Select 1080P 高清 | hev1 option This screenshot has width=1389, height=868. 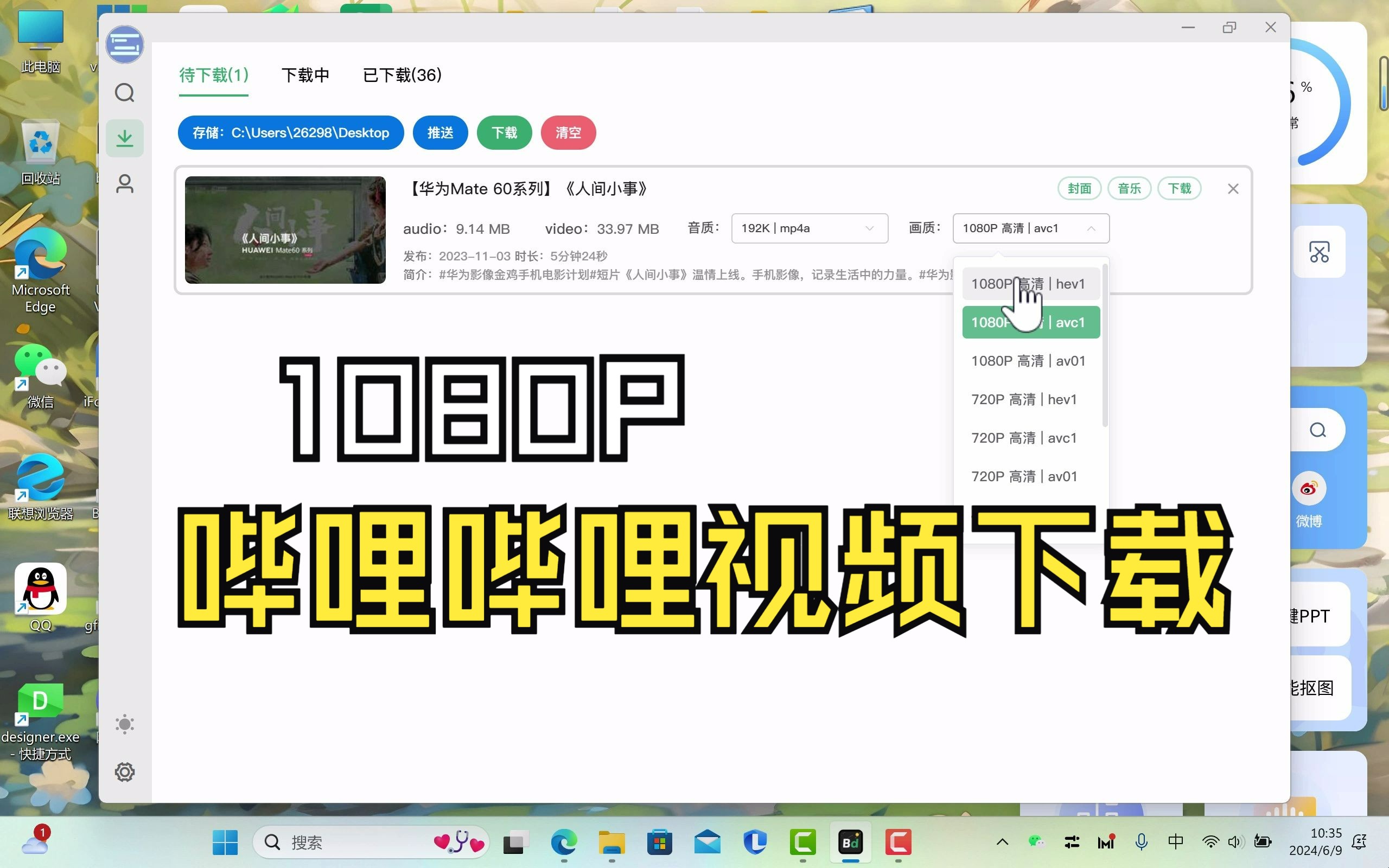coord(1031,284)
